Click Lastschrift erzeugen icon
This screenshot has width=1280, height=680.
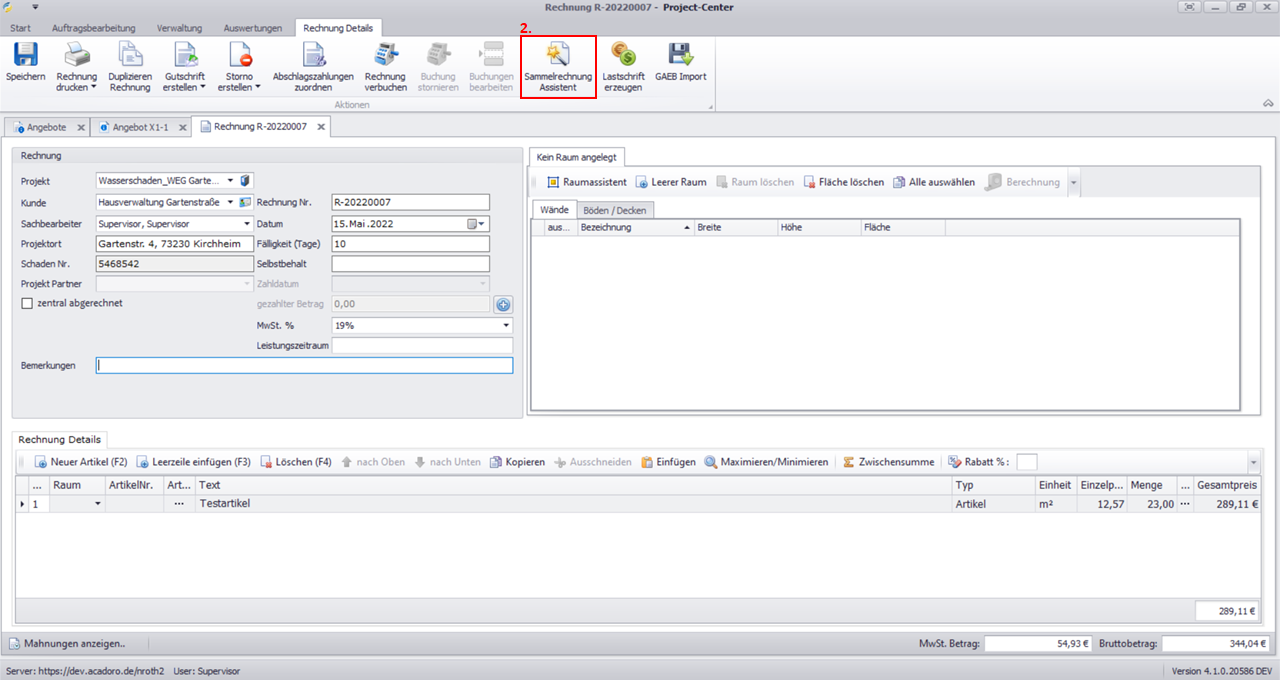(x=623, y=57)
